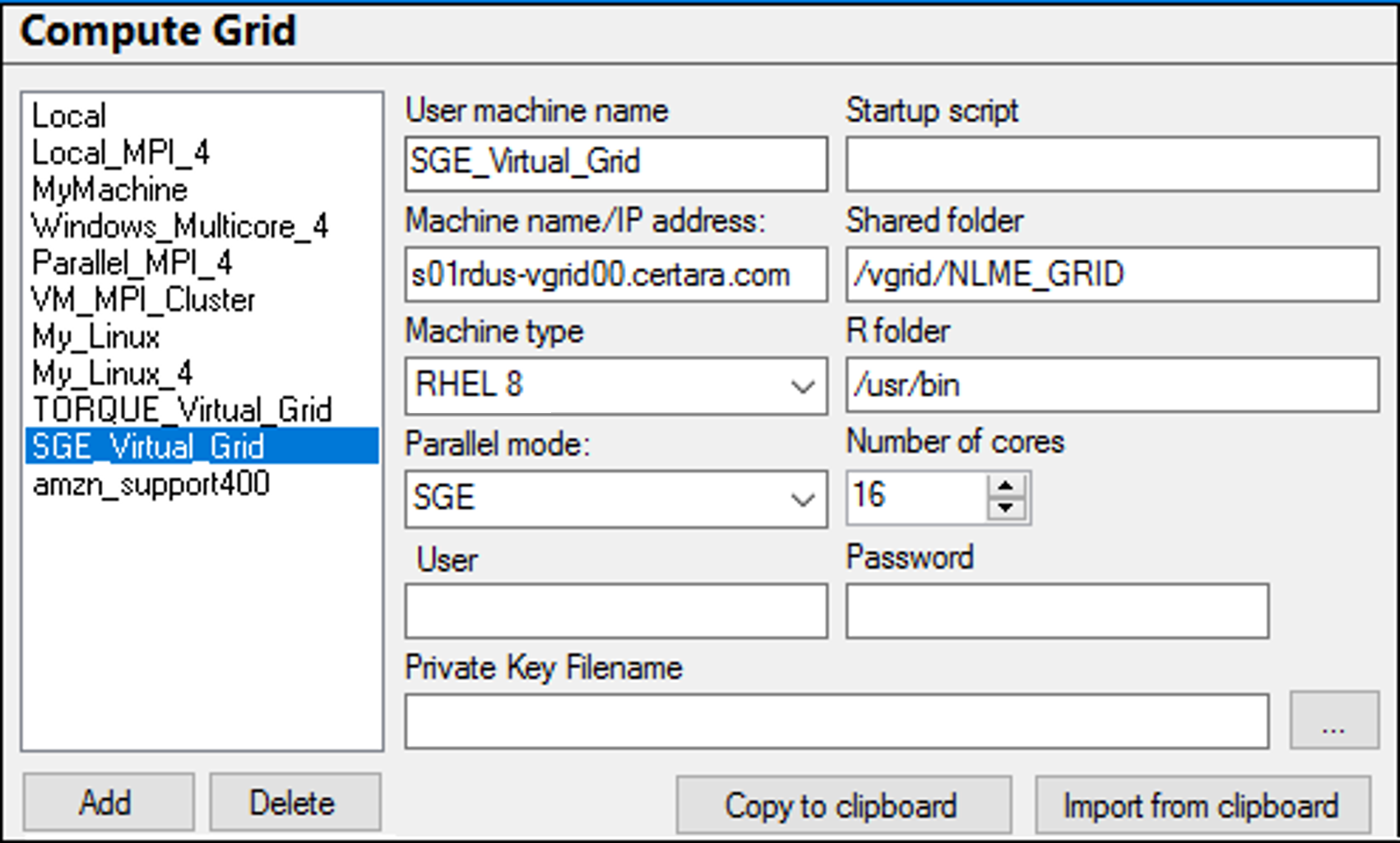Click the Add button
Viewport: 1400px width, 843px height.
[x=109, y=803]
